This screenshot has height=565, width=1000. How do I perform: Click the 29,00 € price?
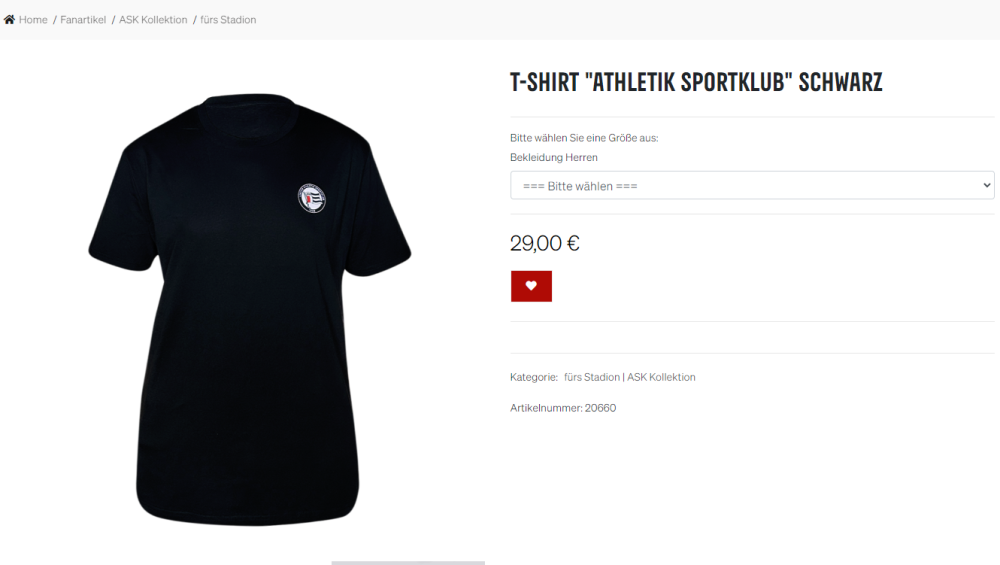click(545, 243)
